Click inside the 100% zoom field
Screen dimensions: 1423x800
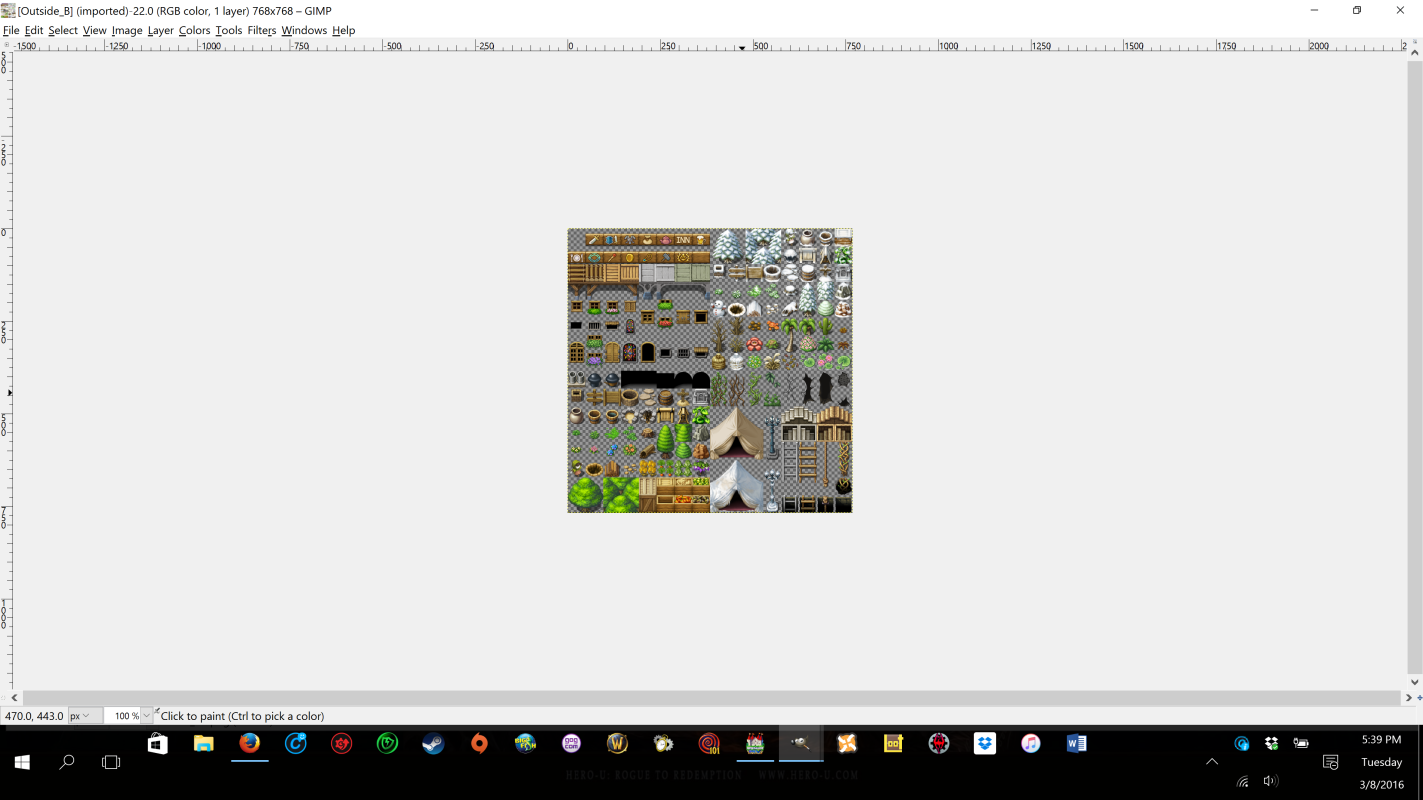tap(124, 716)
